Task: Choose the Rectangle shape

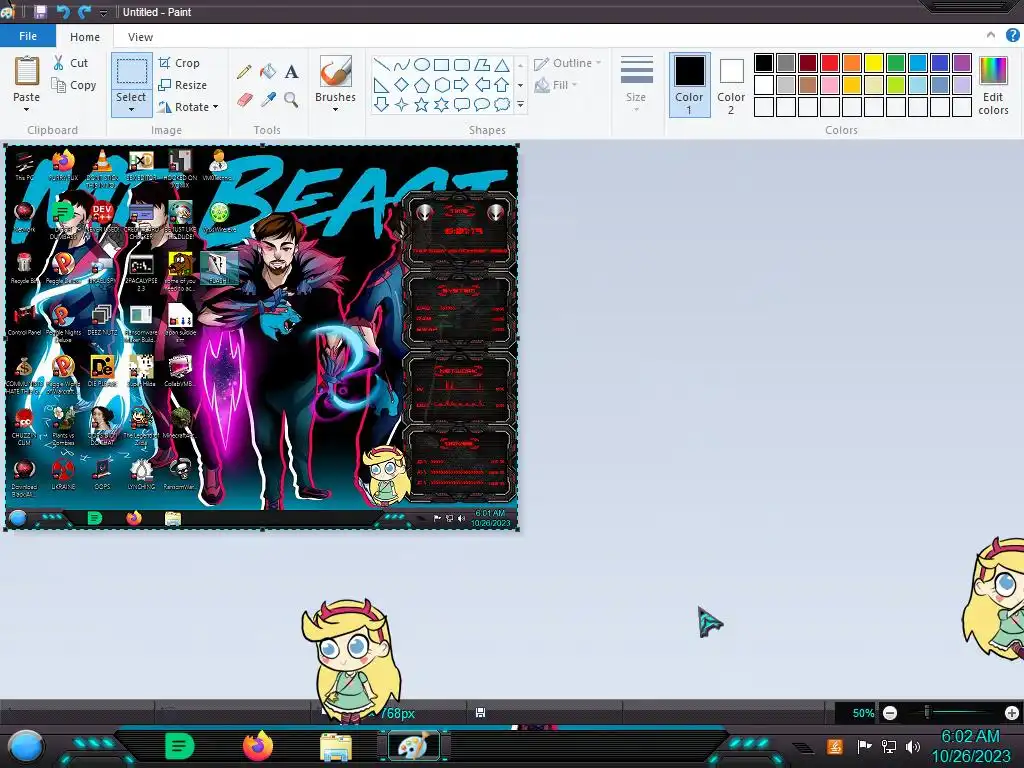Action: [x=441, y=64]
